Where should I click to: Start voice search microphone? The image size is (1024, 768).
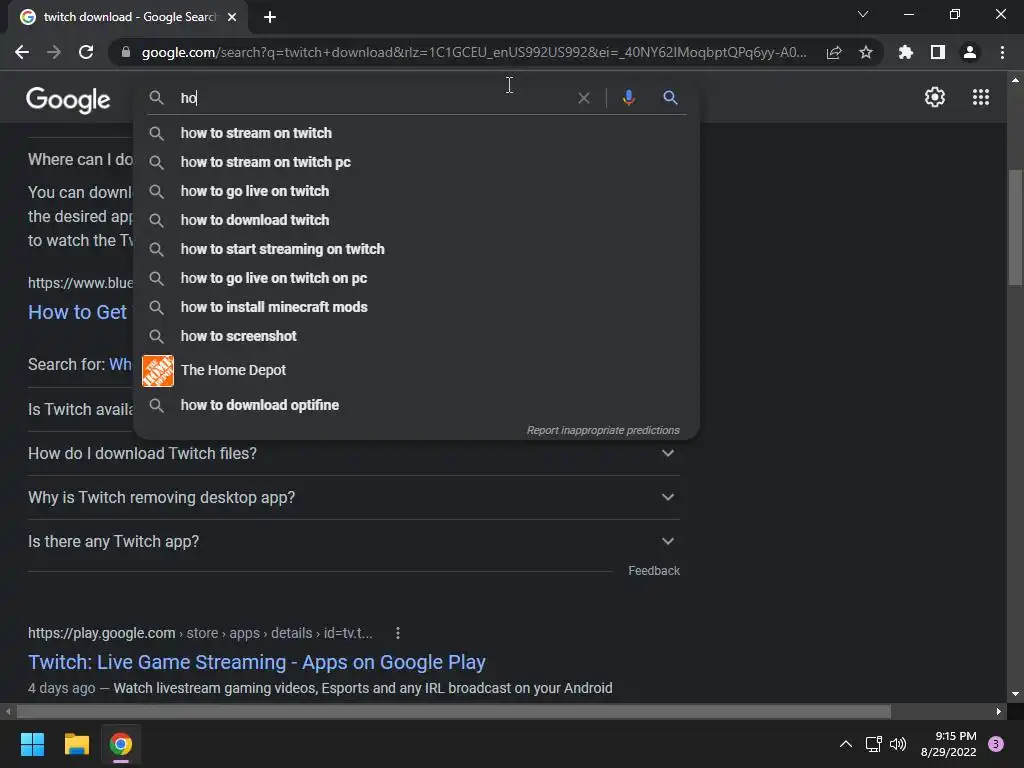tap(628, 98)
